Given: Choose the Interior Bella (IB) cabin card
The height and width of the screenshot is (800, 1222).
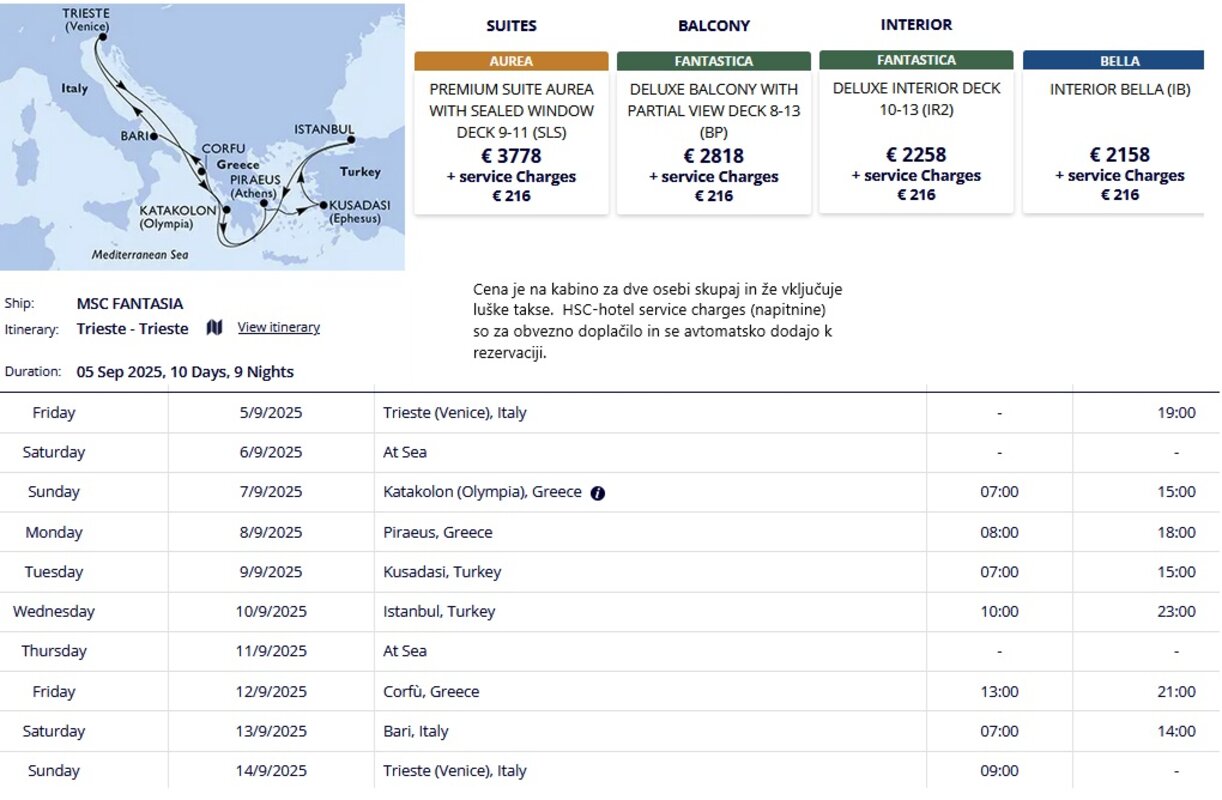Looking at the screenshot, I should (1113, 132).
